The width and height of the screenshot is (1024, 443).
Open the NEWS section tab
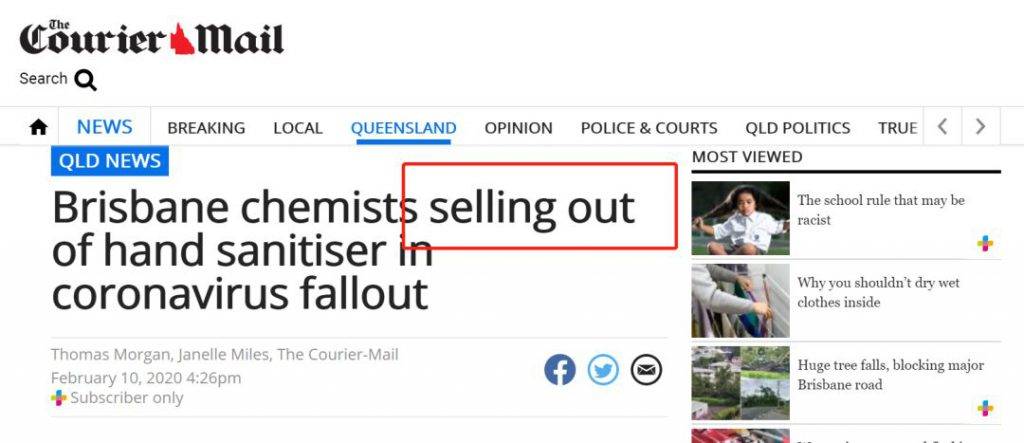(x=104, y=127)
